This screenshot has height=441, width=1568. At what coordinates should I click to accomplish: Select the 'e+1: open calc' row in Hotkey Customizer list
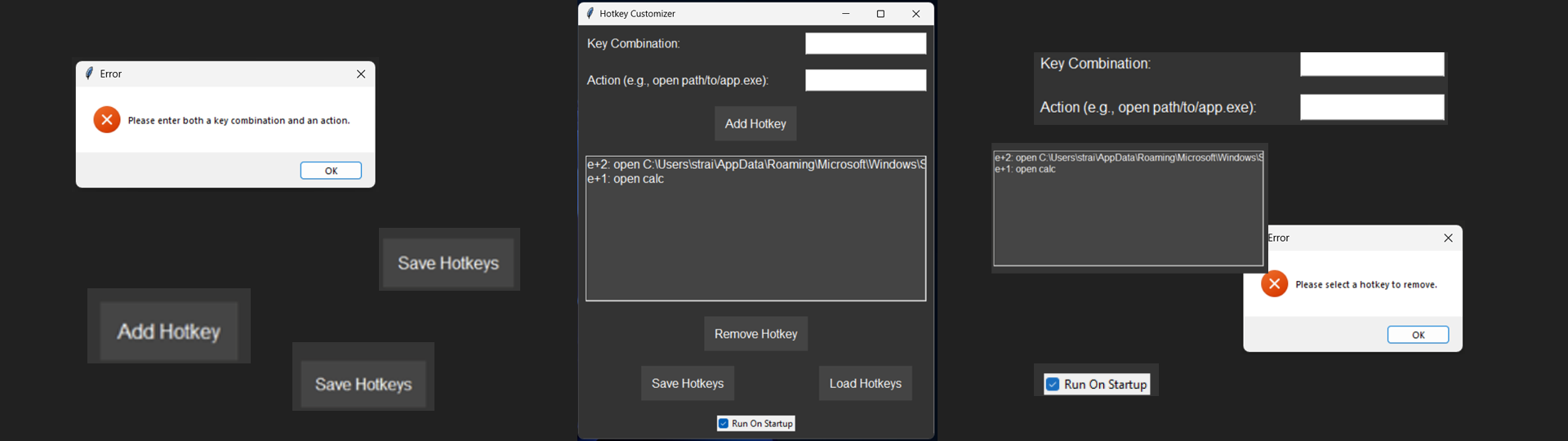(755, 179)
